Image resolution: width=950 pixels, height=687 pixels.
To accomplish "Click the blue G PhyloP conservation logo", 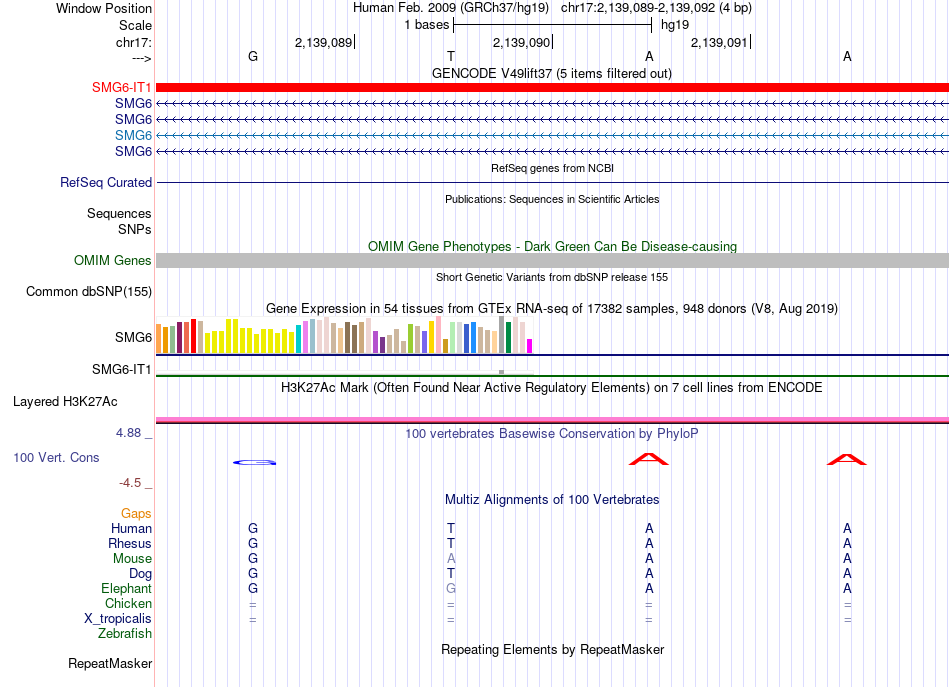I will tap(254, 462).
